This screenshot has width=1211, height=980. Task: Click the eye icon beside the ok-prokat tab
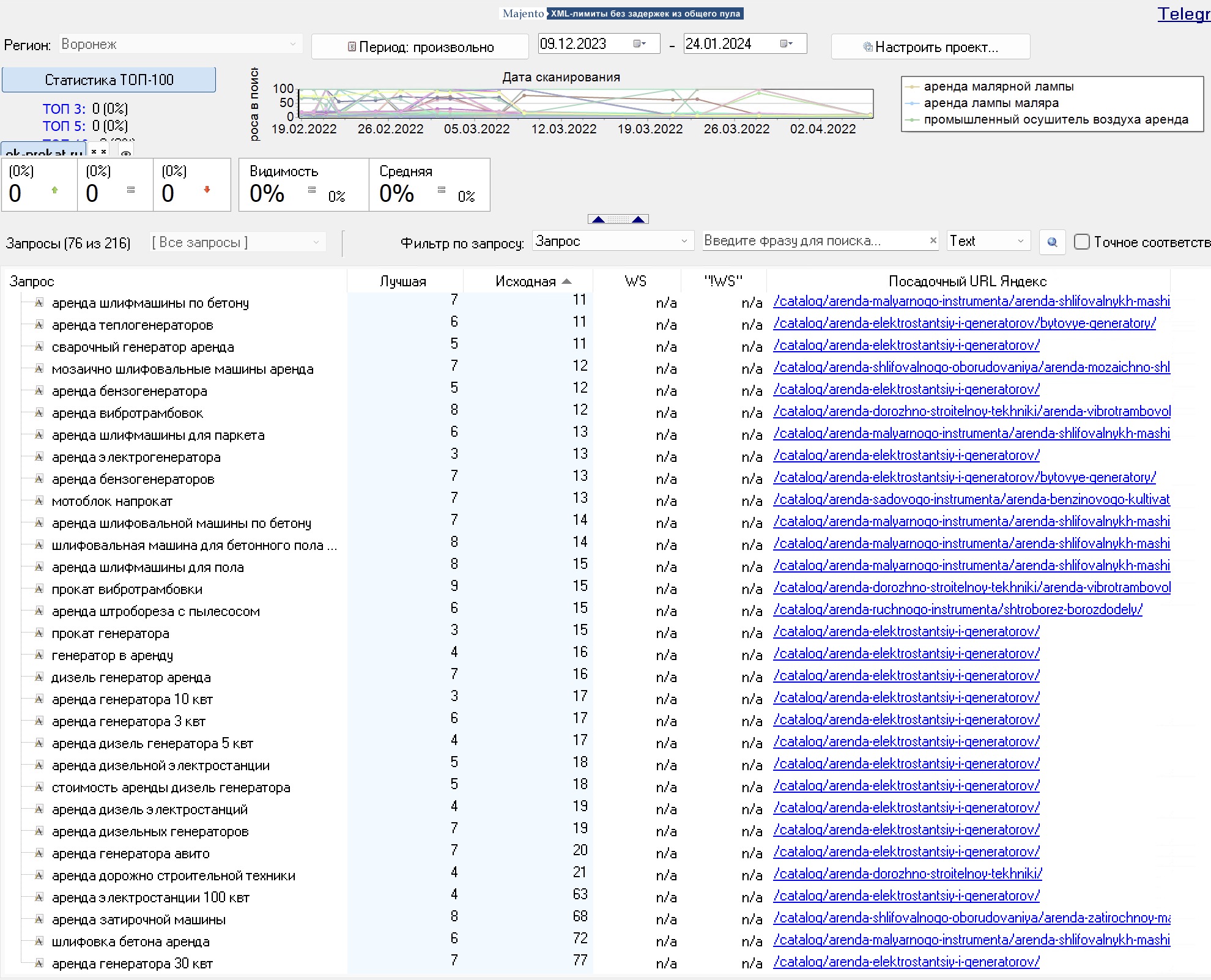(125, 153)
